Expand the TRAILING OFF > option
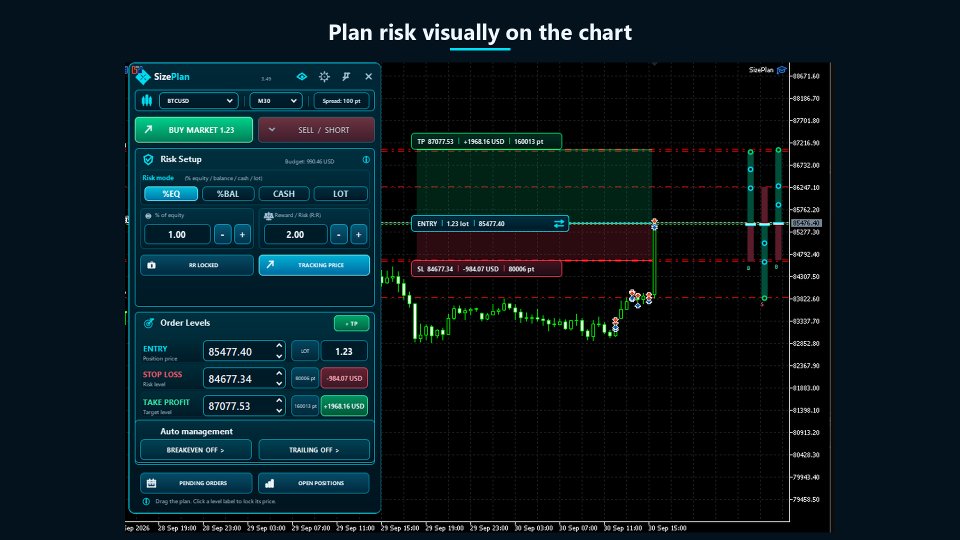The width and height of the screenshot is (960, 540). click(x=314, y=450)
